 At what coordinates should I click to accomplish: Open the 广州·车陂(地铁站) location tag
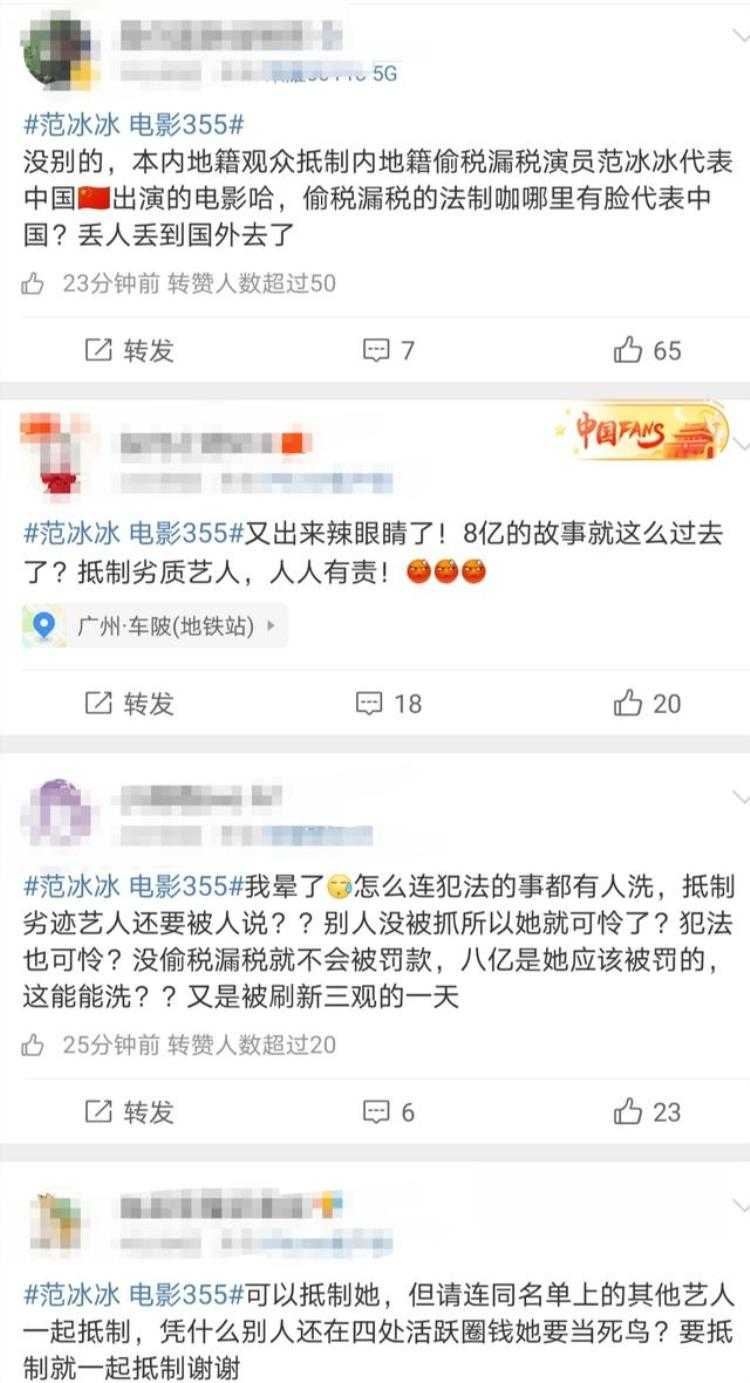155,627
